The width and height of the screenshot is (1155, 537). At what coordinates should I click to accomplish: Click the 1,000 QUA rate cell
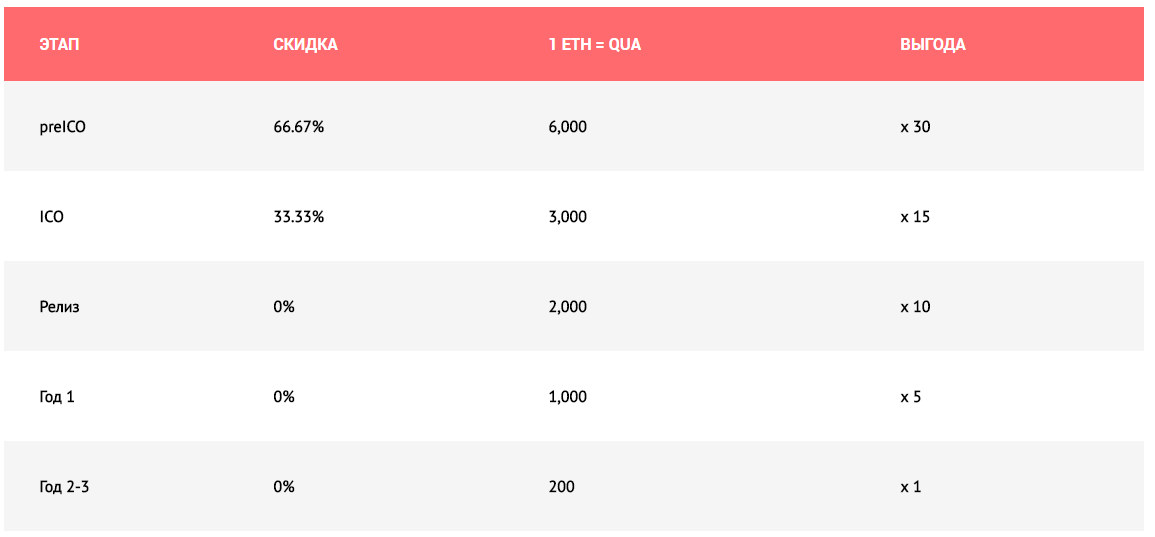pos(567,397)
